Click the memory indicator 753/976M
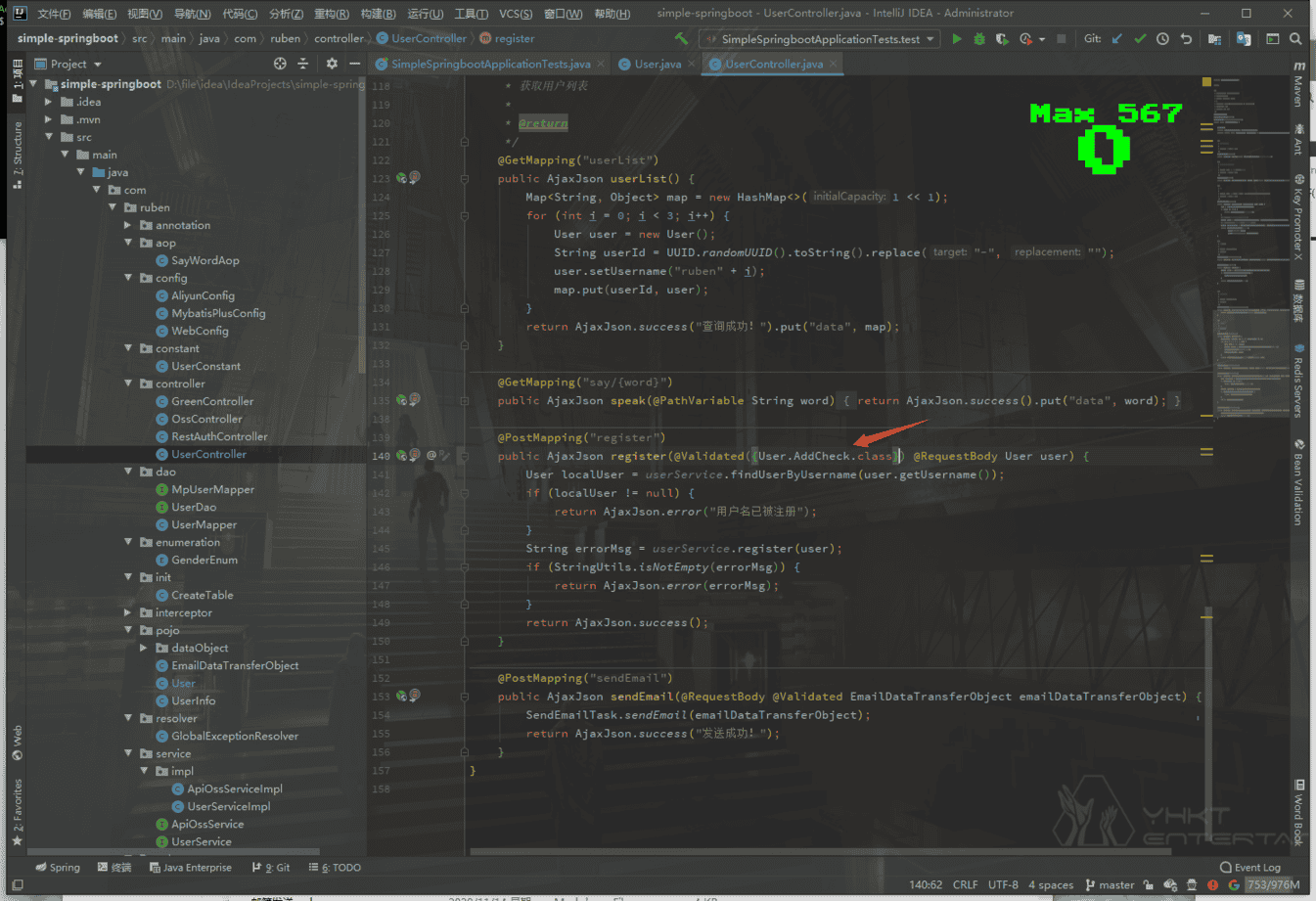 coord(1272,884)
